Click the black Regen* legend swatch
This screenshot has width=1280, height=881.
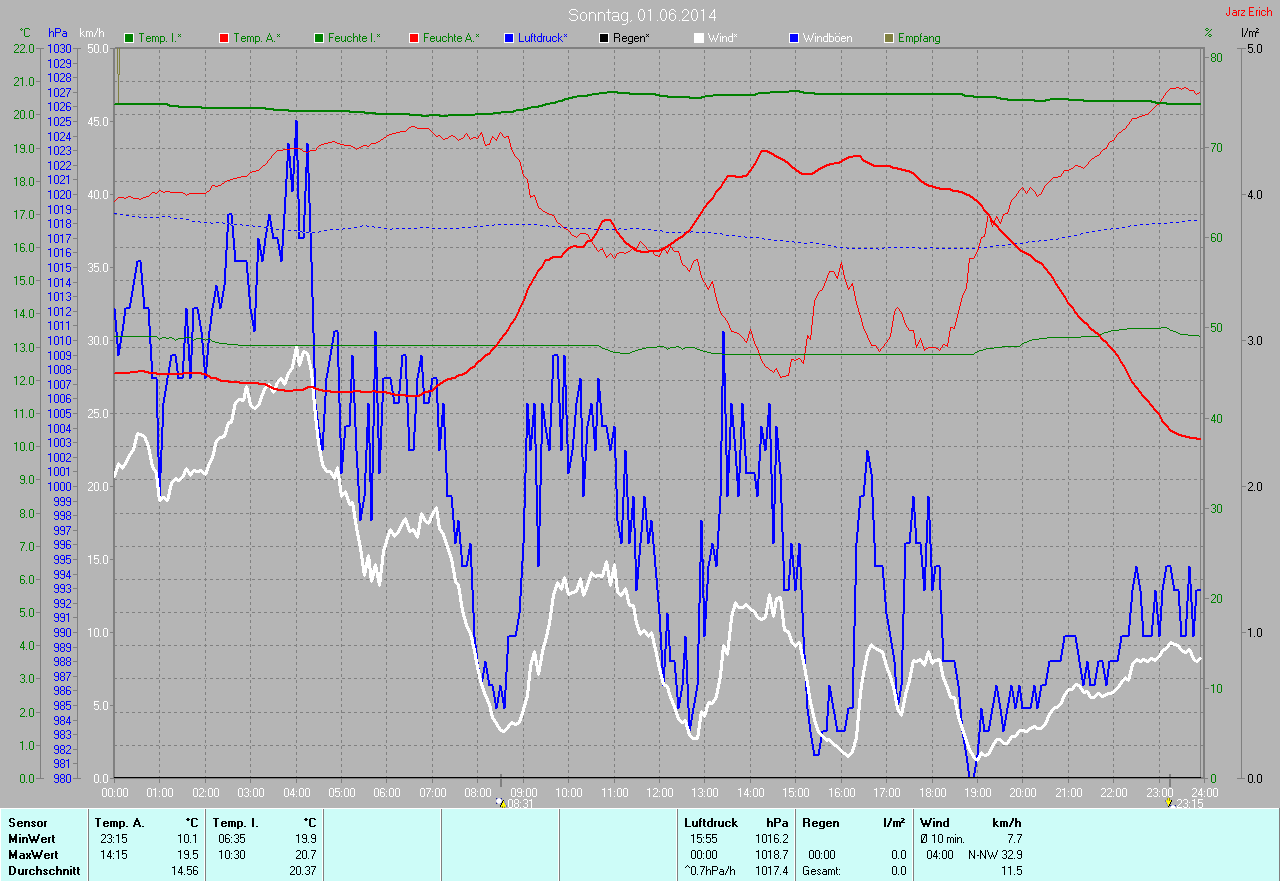603,38
